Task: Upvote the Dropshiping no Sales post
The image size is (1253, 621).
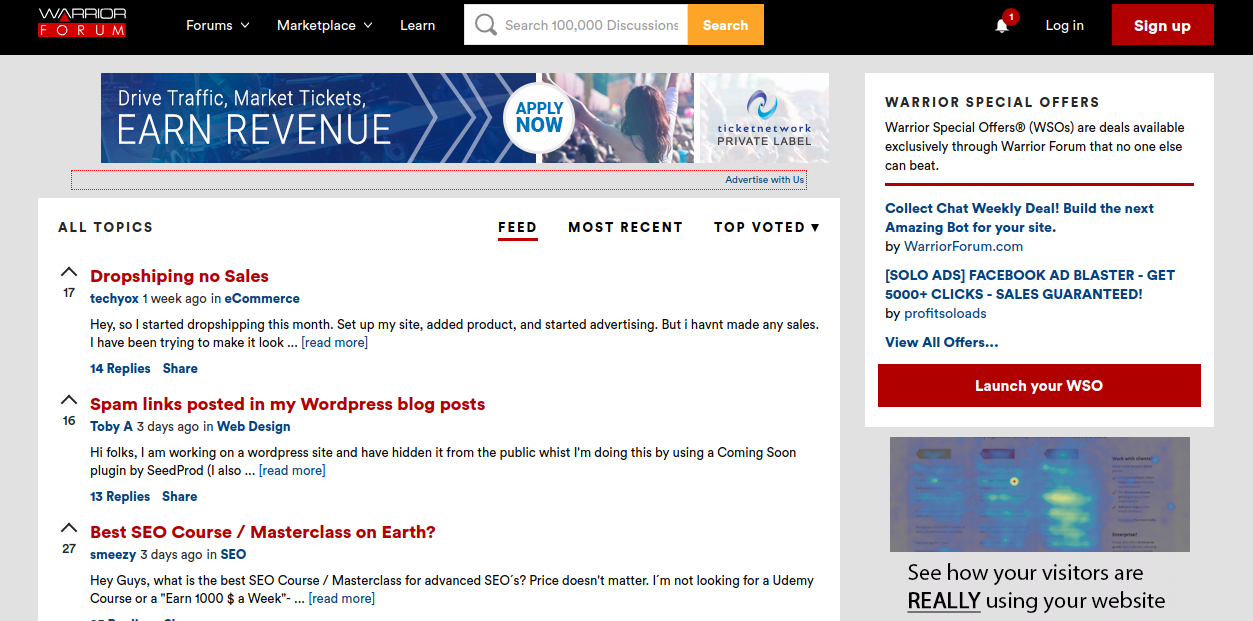Action: coord(69,272)
